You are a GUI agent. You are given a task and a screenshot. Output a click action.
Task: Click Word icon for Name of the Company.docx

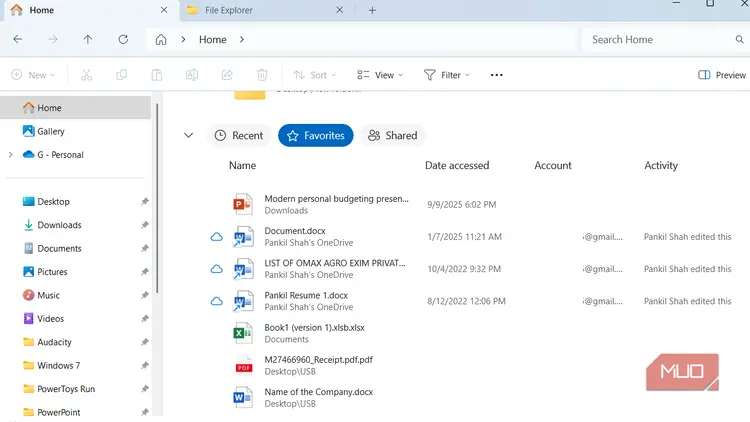243,398
